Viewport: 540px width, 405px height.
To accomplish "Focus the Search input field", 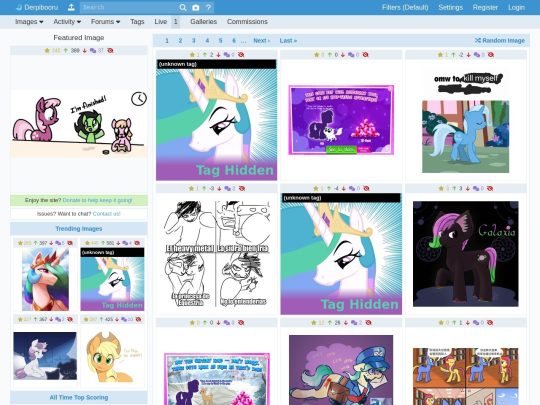I will tap(129, 7).
